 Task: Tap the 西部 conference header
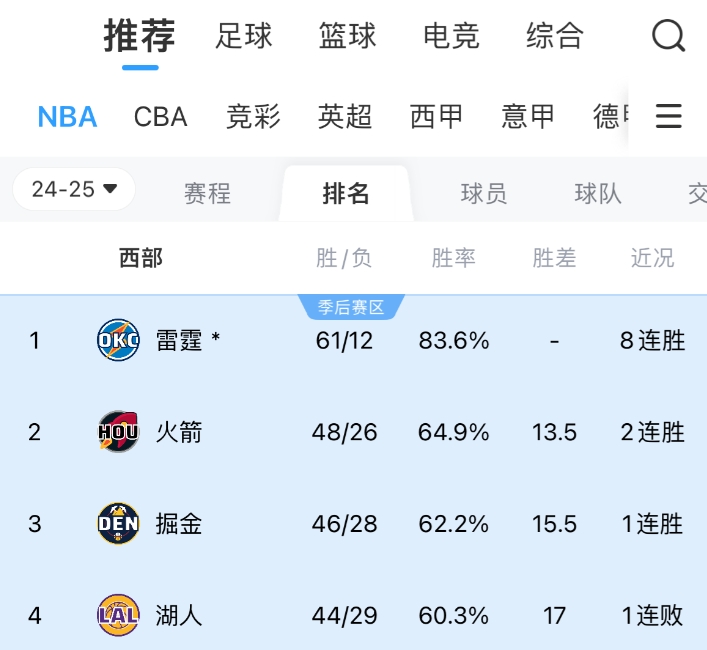(141, 259)
